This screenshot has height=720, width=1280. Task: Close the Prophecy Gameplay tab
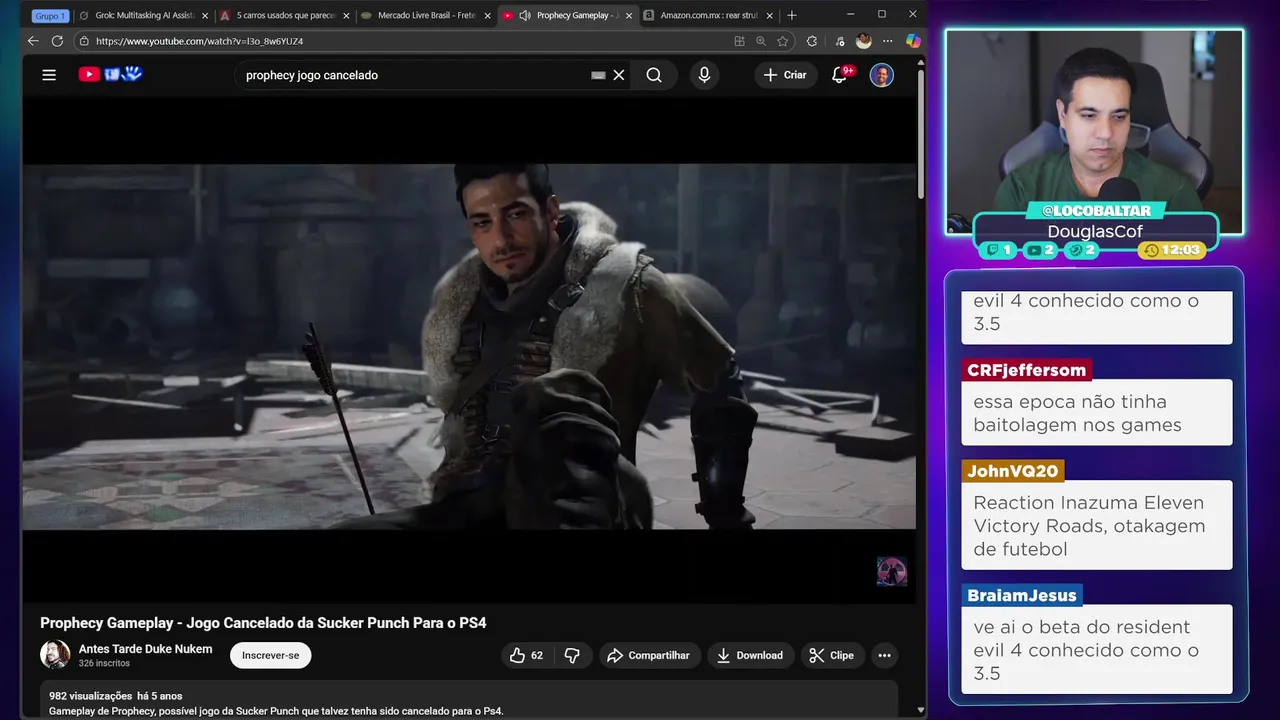coord(628,15)
